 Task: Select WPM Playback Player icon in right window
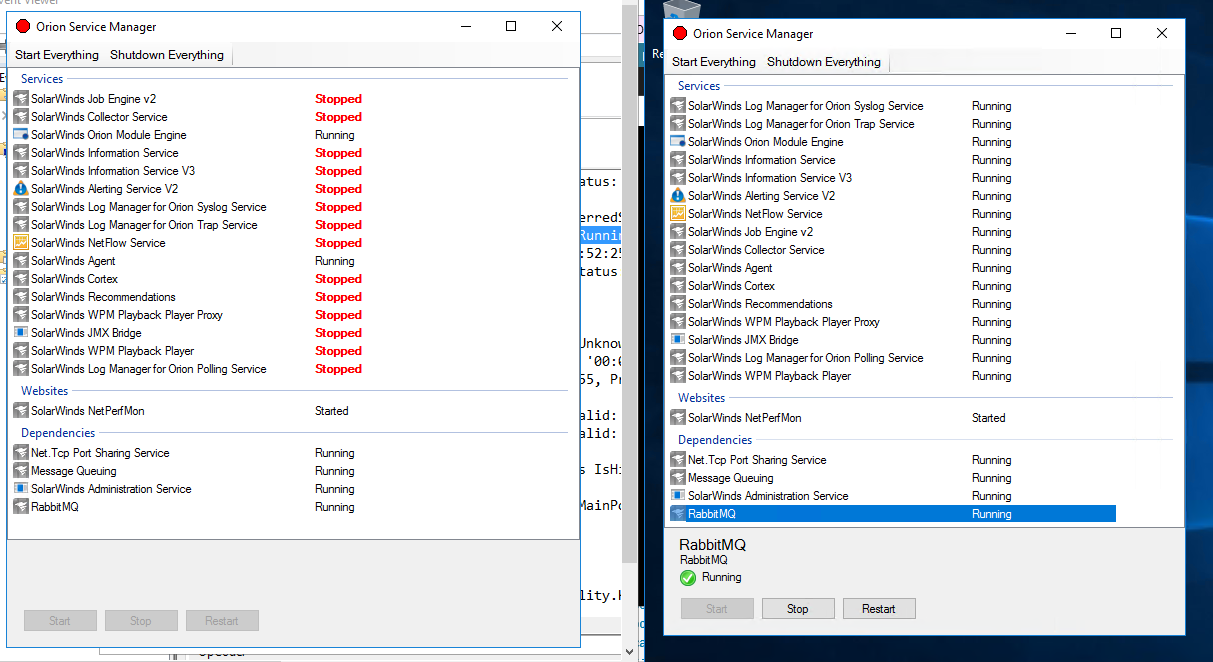pyautogui.click(x=678, y=376)
